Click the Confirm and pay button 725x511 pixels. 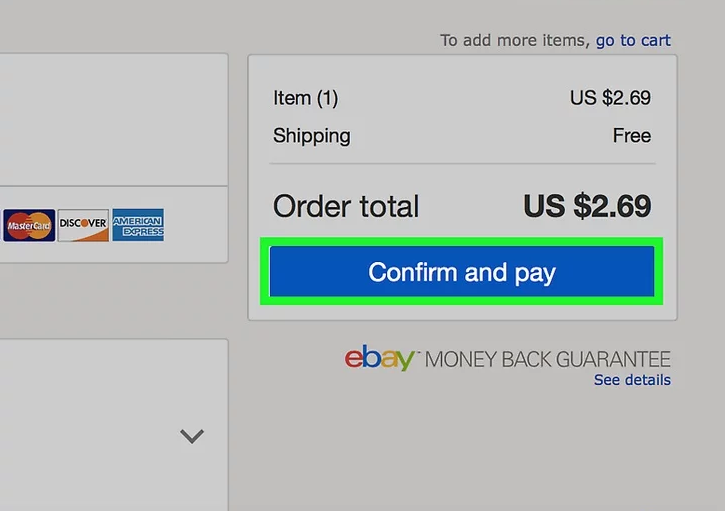tap(461, 271)
